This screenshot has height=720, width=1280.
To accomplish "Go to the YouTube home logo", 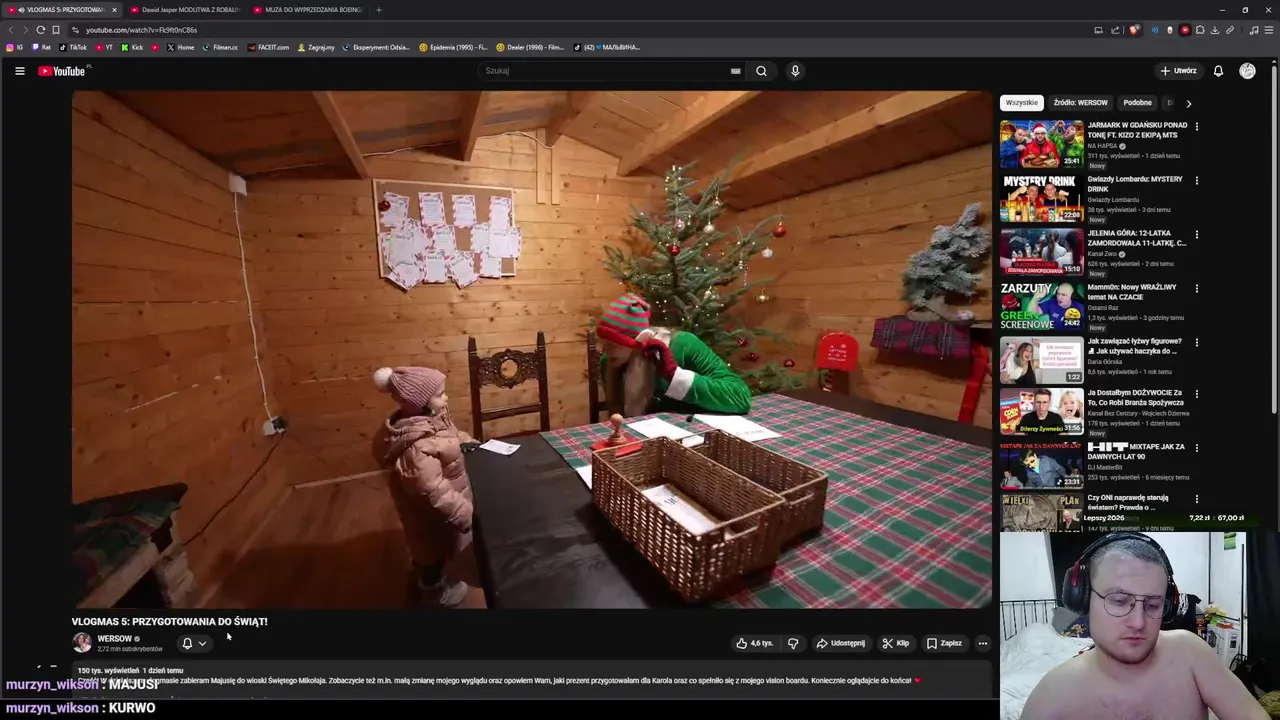I will pos(62,71).
